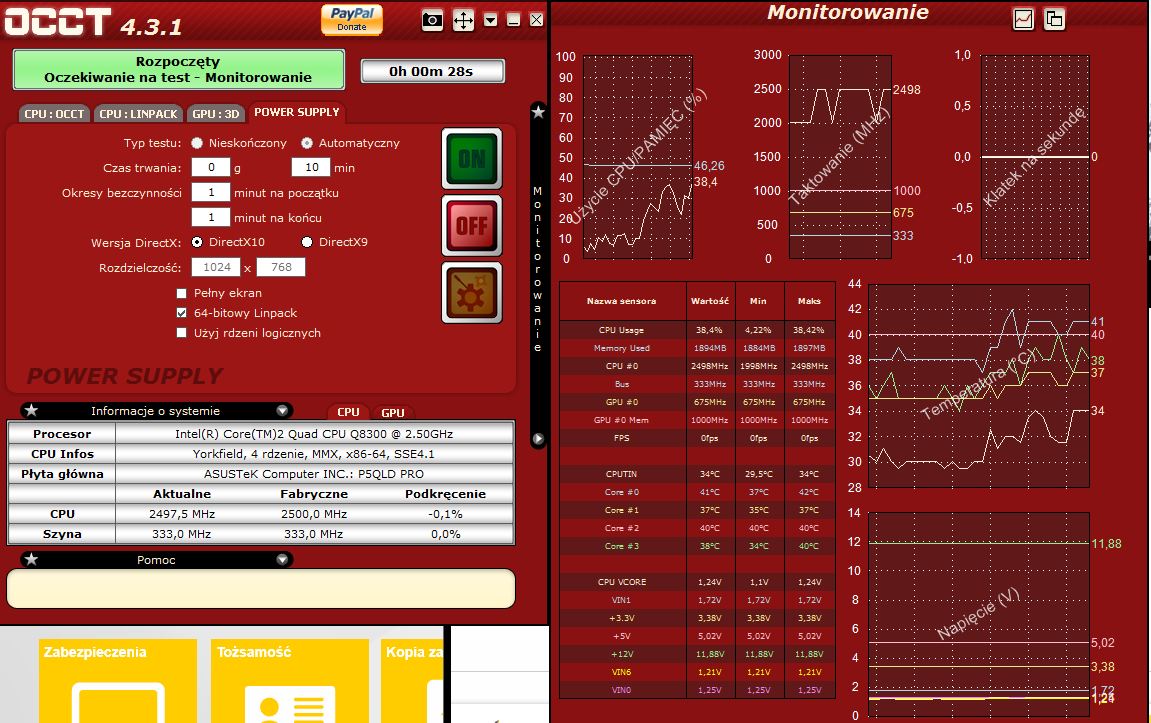Click the Memory Used sensor row name
The height and width of the screenshot is (723, 1151).
point(621,348)
